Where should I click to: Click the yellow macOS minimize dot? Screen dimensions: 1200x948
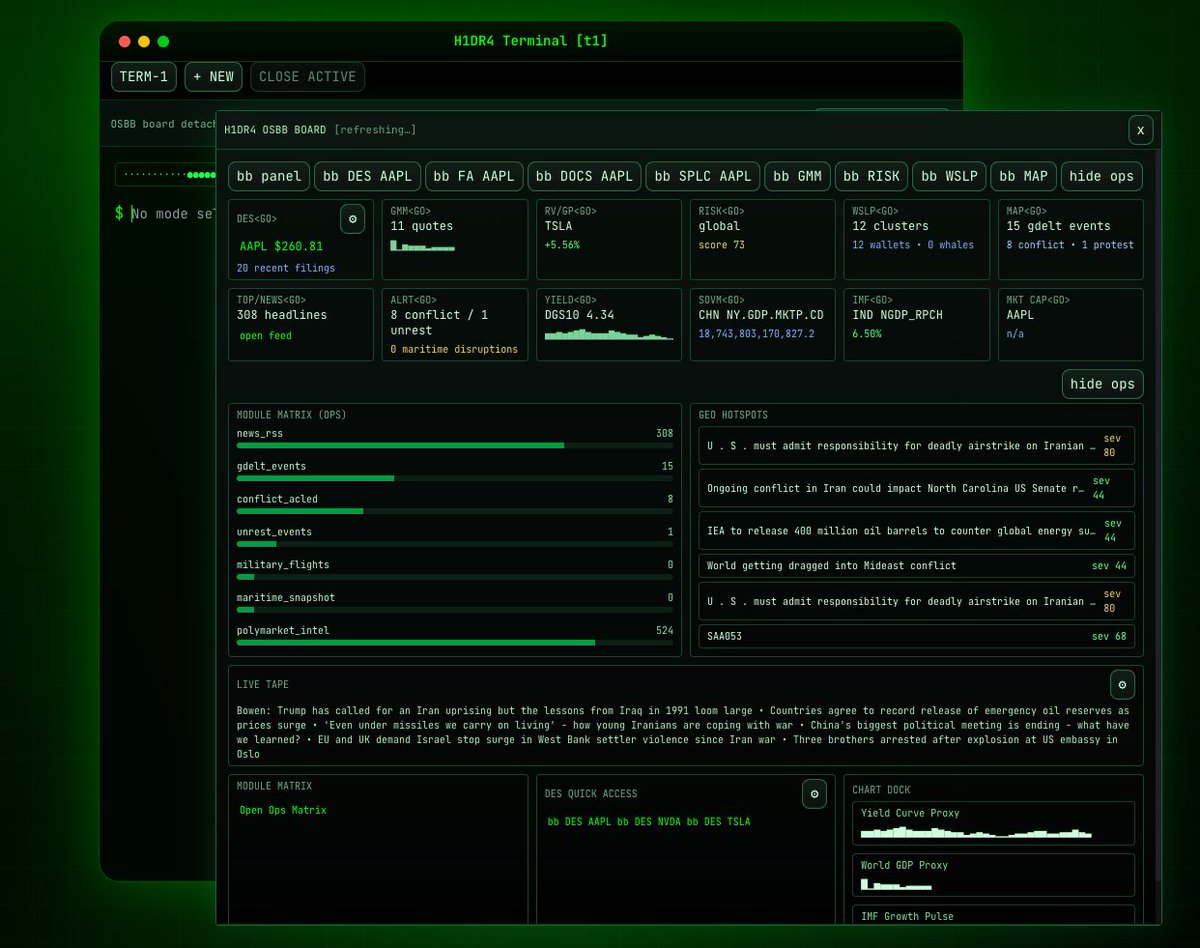[x=144, y=41]
